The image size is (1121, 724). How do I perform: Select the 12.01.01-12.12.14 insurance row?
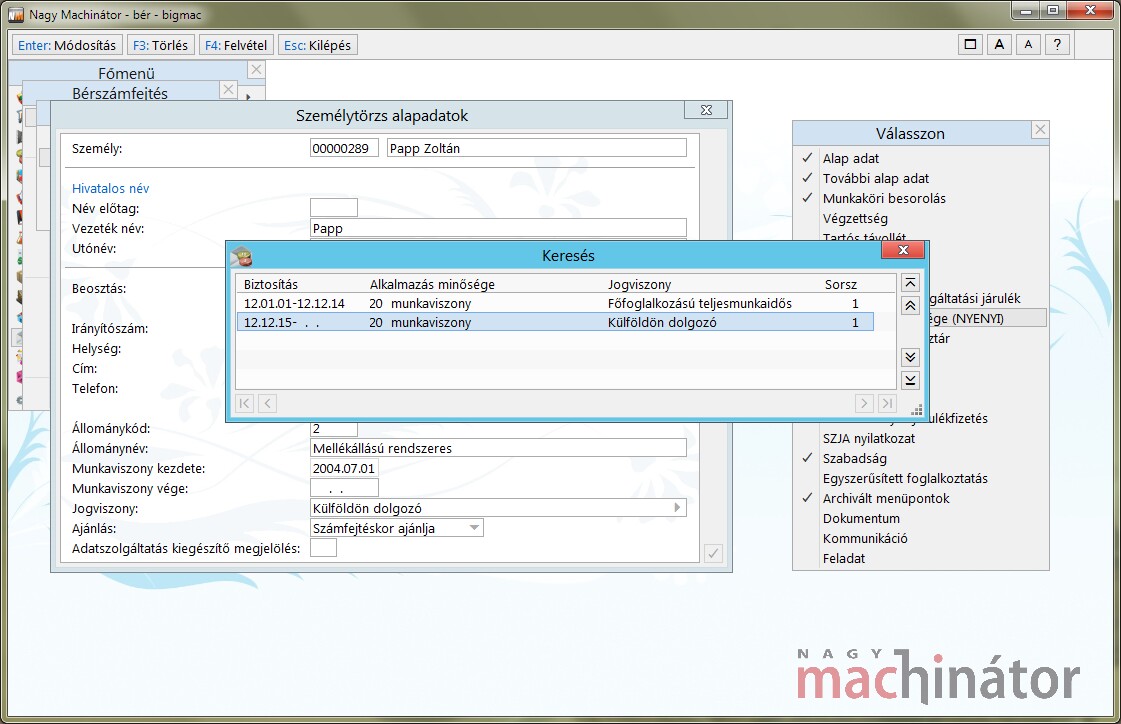point(555,303)
